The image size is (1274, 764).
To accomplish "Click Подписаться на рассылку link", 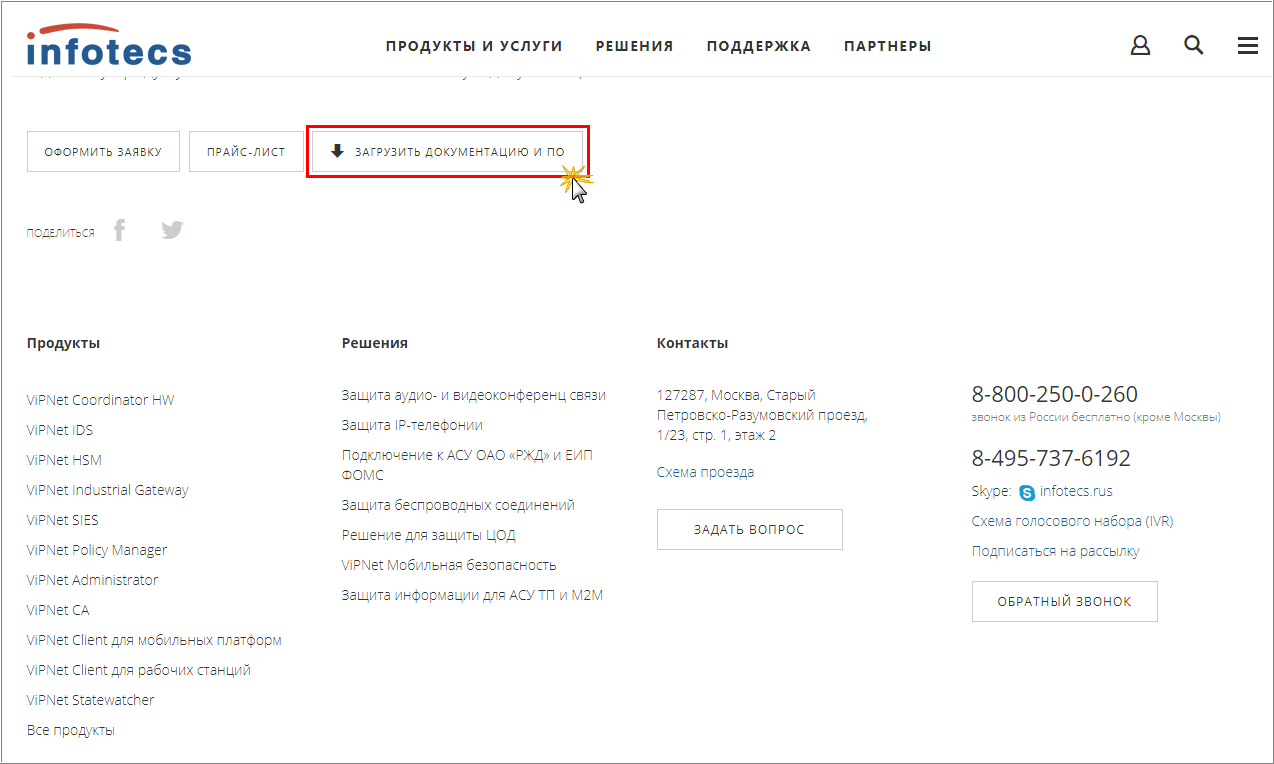I will point(1055,551).
